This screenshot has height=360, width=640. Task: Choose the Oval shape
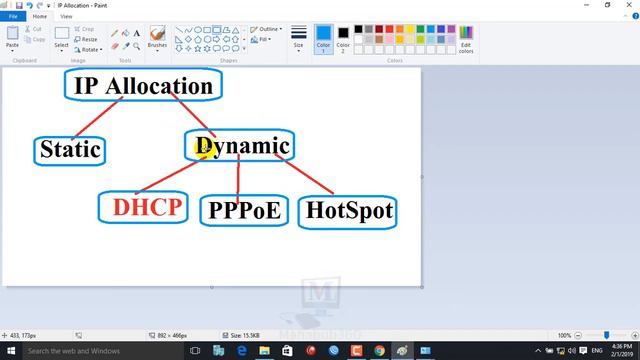click(198, 30)
